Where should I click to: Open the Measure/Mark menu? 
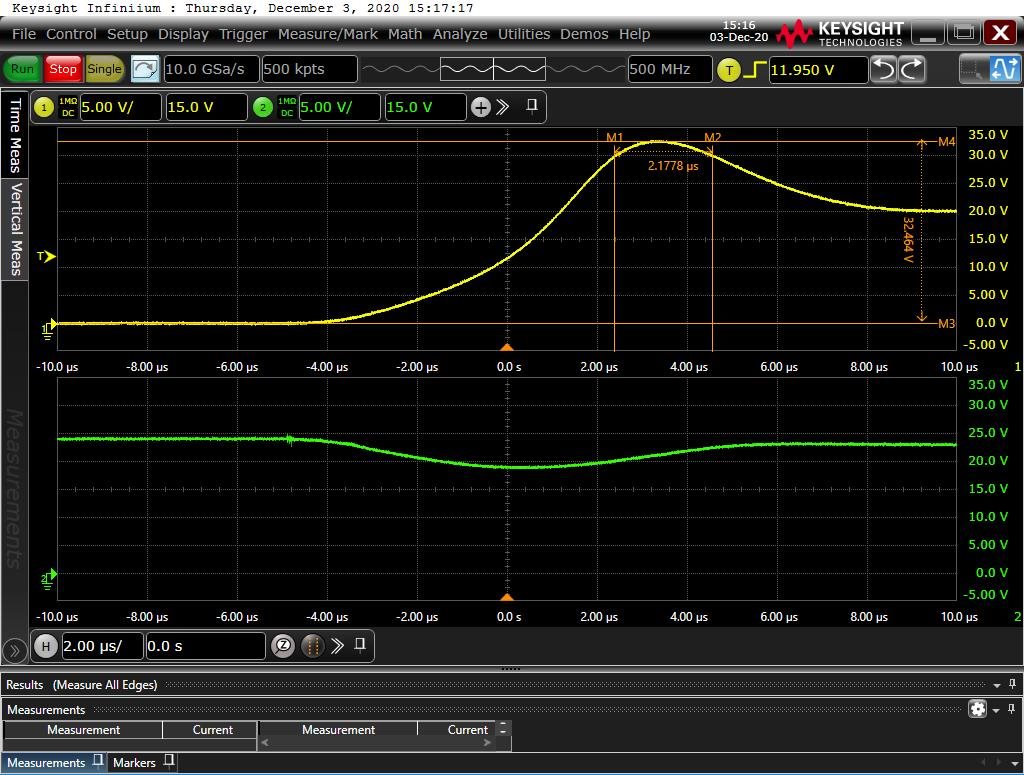[x=328, y=34]
